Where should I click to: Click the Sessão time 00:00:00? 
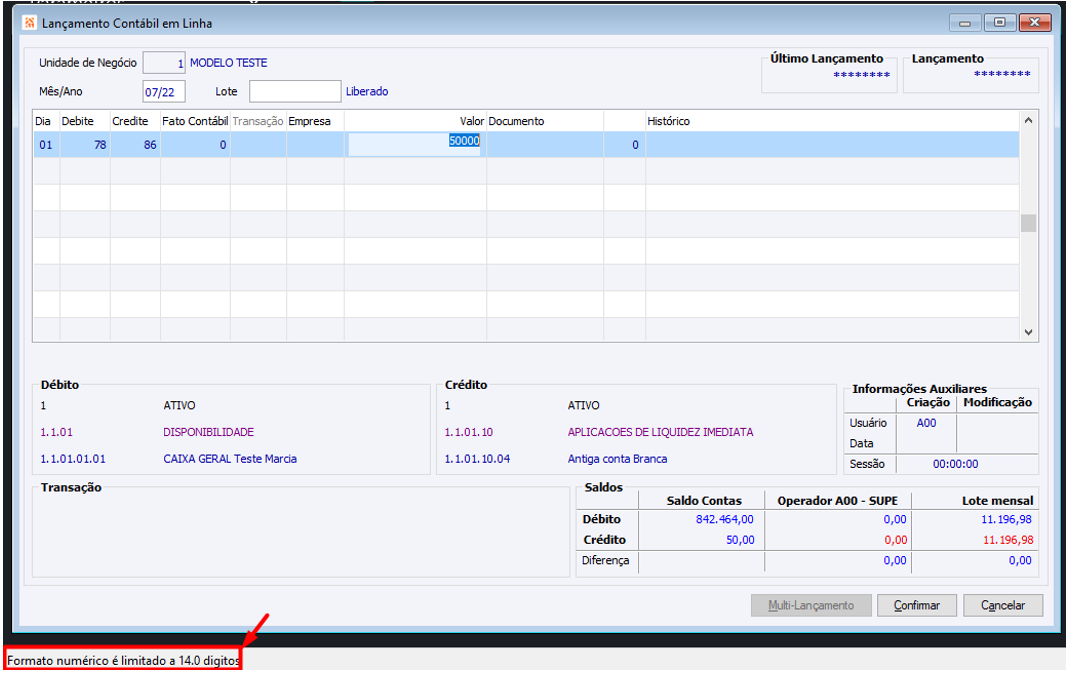tap(955, 464)
